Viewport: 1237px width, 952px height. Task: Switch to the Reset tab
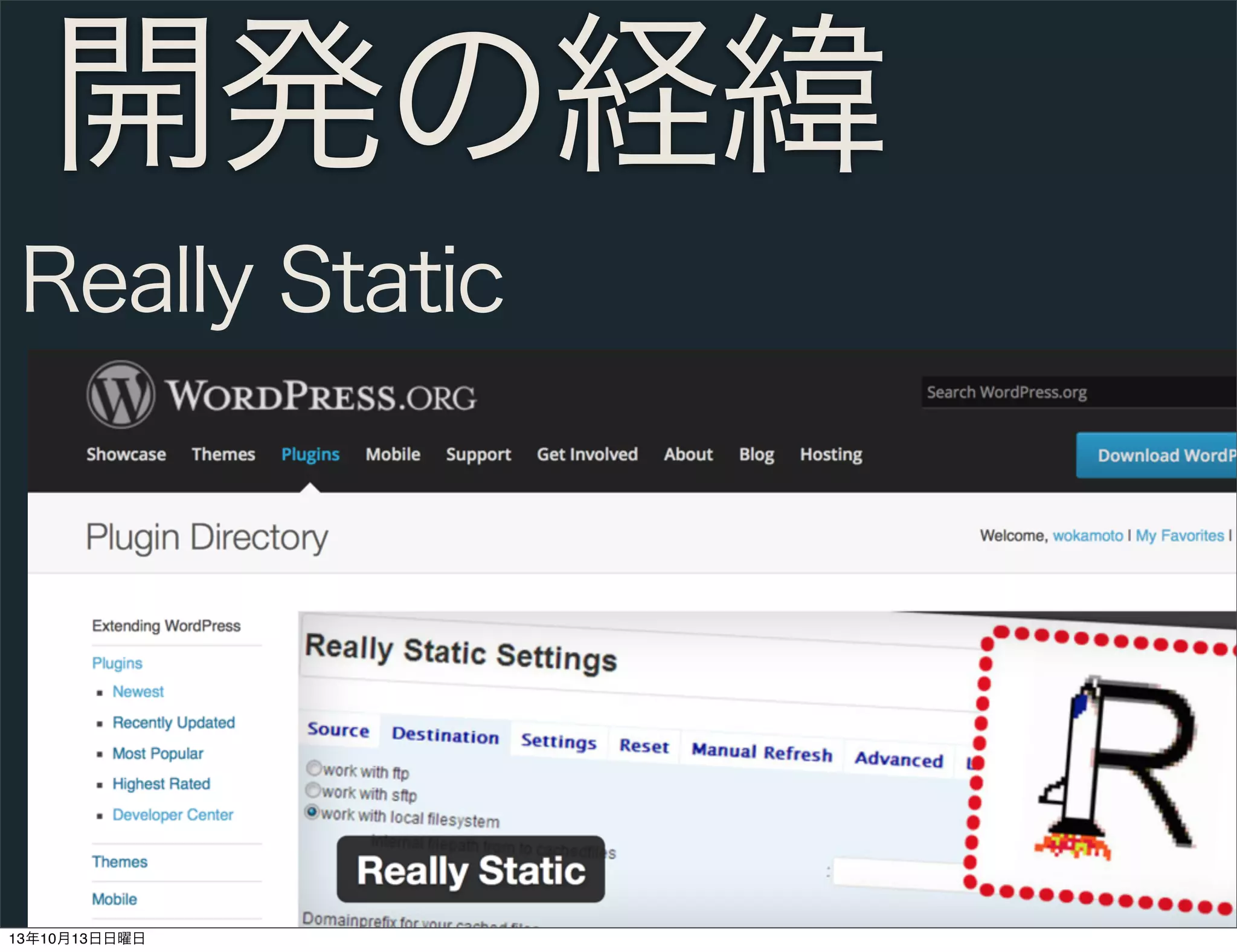[x=644, y=746]
